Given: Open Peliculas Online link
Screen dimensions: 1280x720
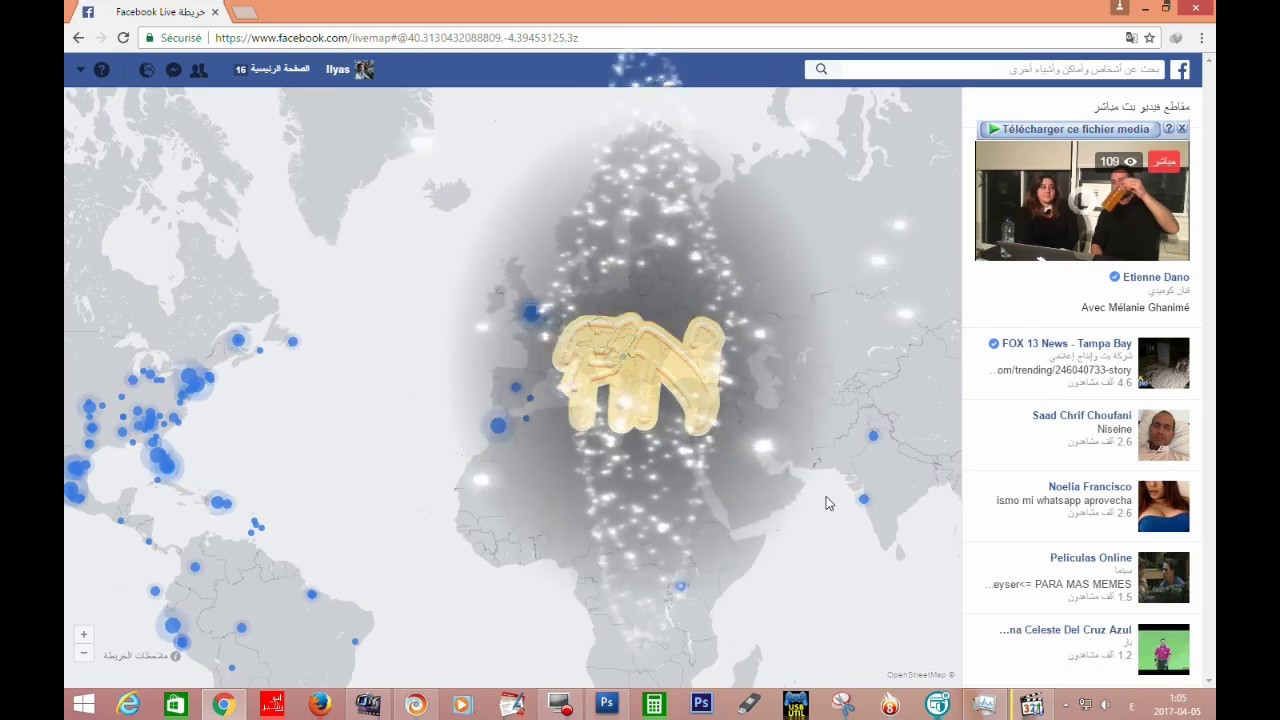Looking at the screenshot, I should pyautogui.click(x=1091, y=557).
